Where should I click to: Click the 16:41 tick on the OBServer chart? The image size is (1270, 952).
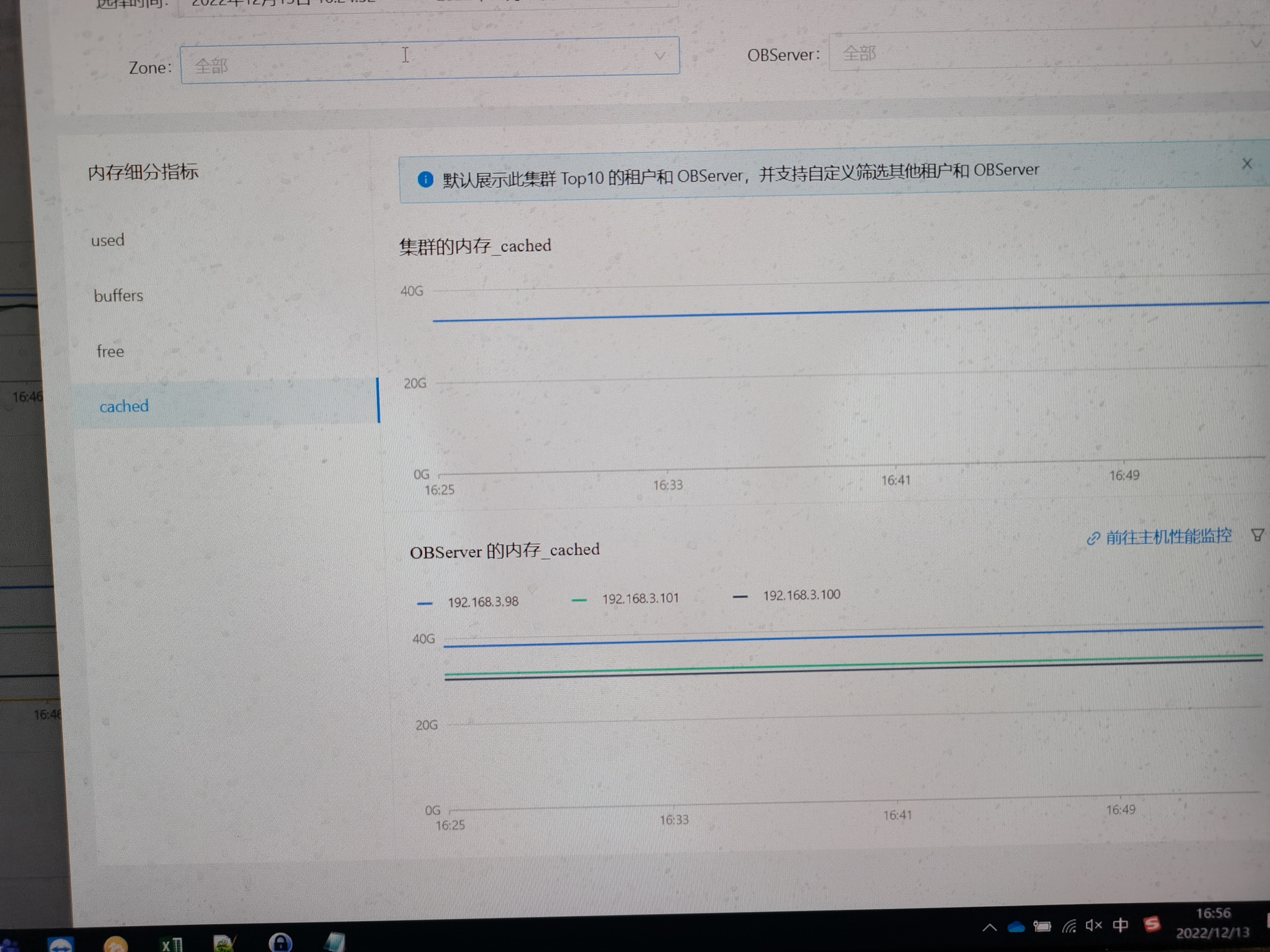897,815
